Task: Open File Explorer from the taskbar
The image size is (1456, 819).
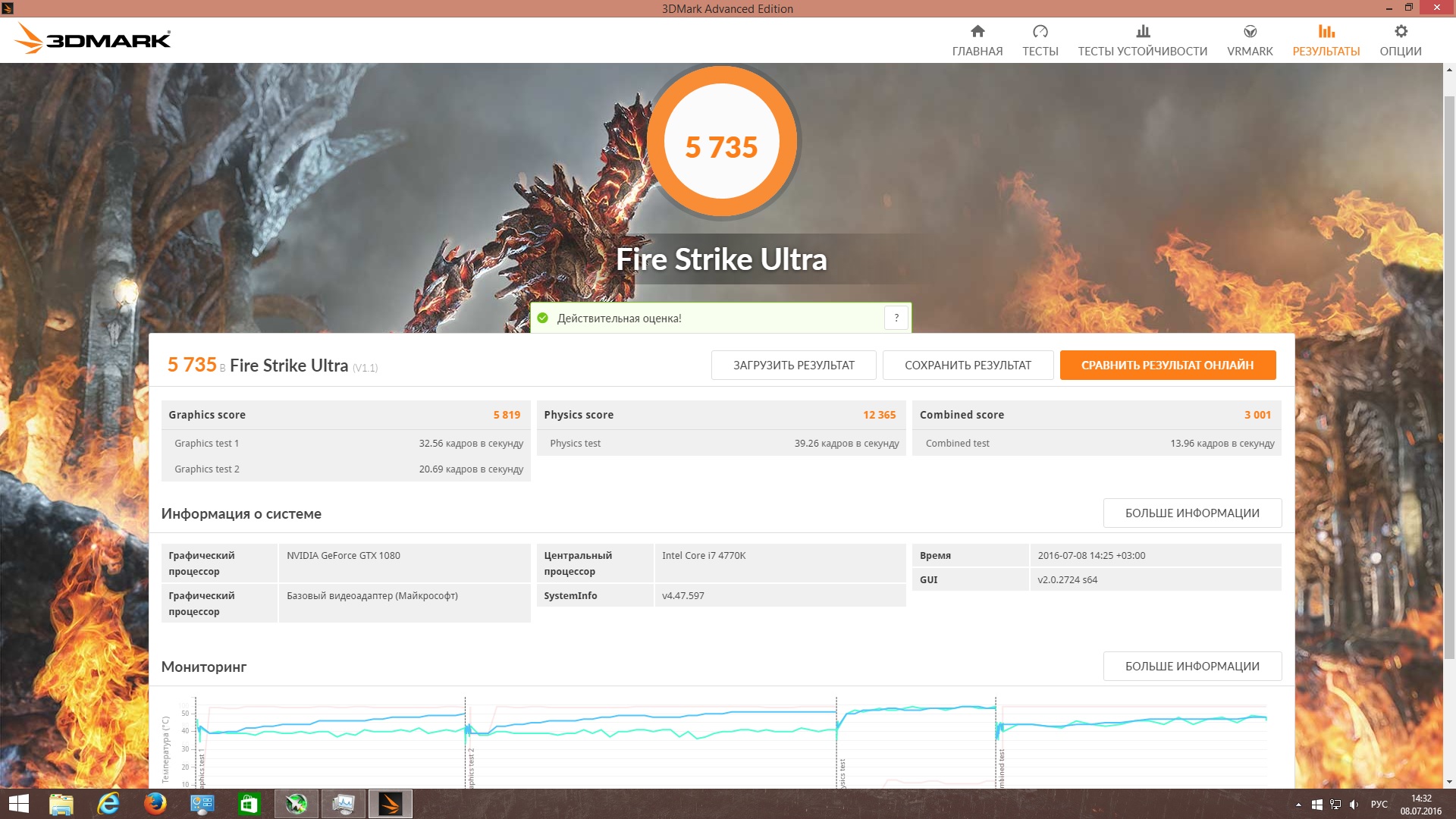Action: pyautogui.click(x=61, y=803)
